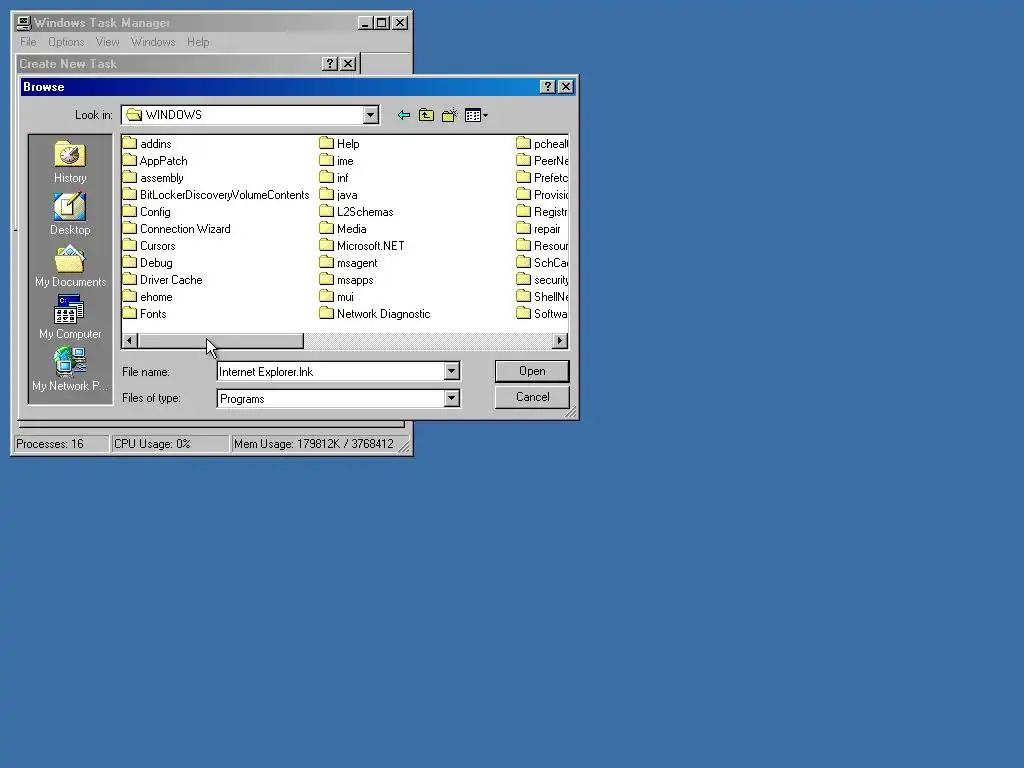Click the CPU Usage: 0% status text

(x=152, y=444)
